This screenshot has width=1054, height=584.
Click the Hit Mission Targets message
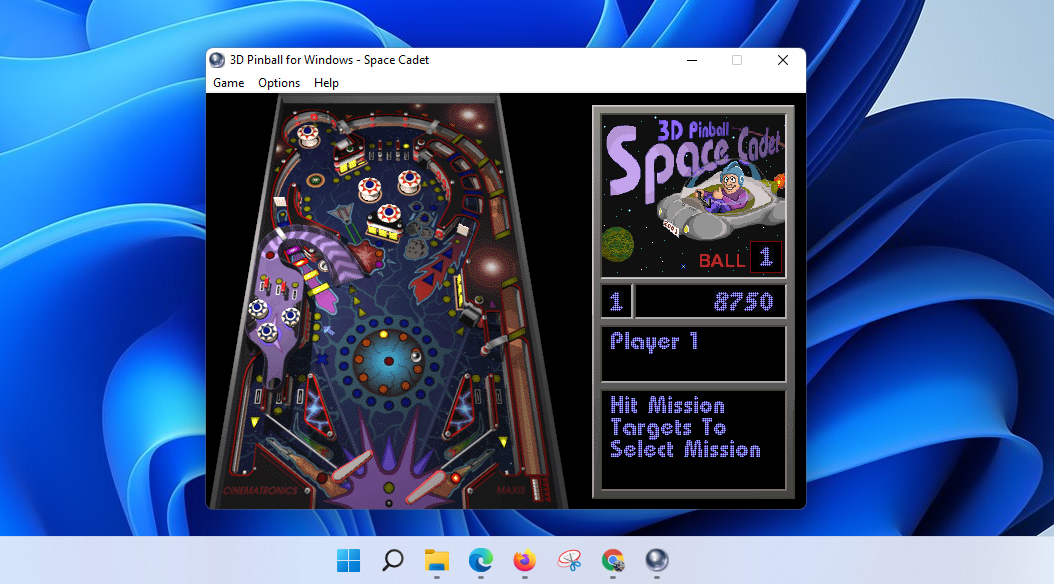pyautogui.click(x=685, y=427)
